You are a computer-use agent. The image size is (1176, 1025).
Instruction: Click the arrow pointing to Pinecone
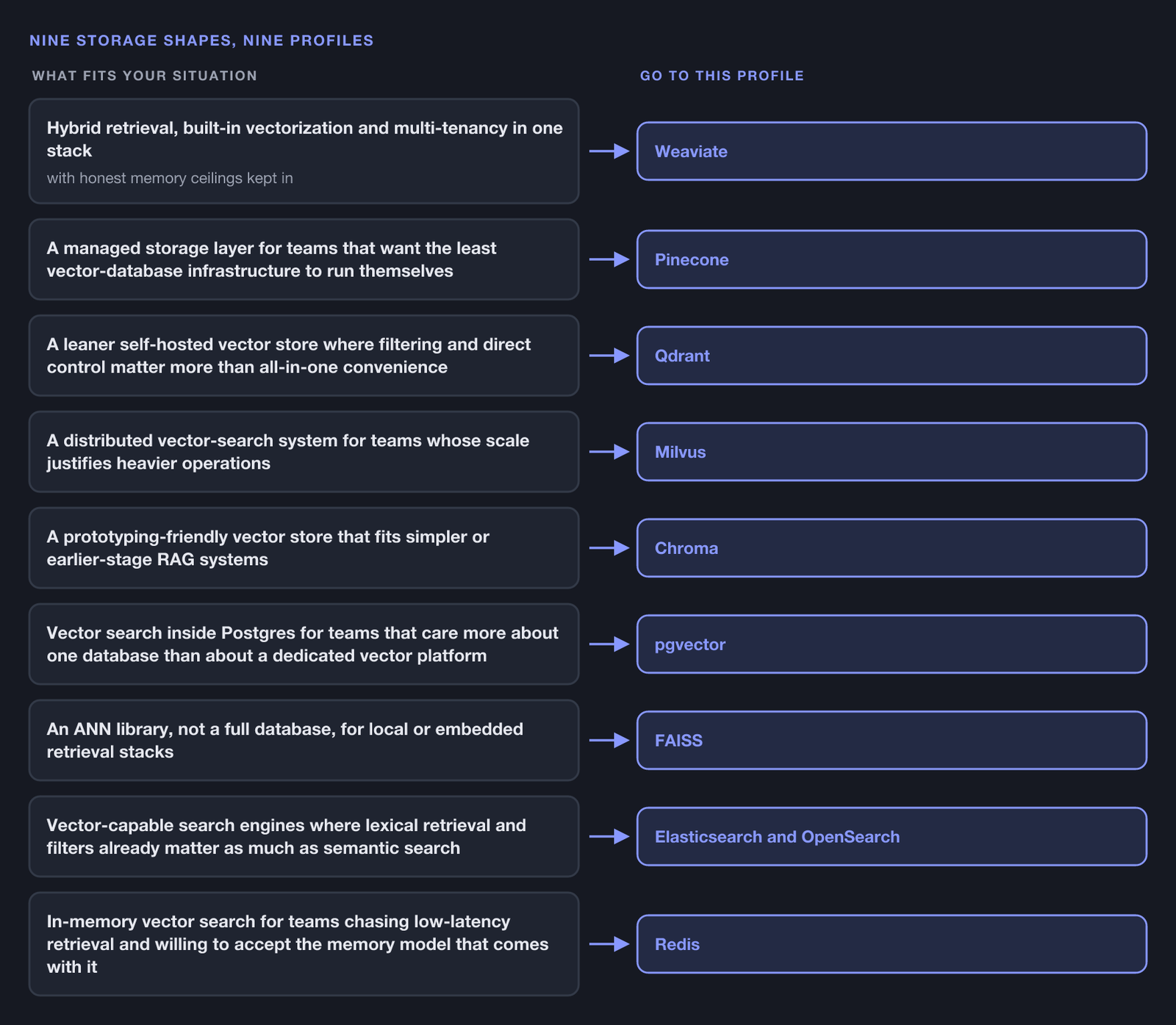(609, 259)
